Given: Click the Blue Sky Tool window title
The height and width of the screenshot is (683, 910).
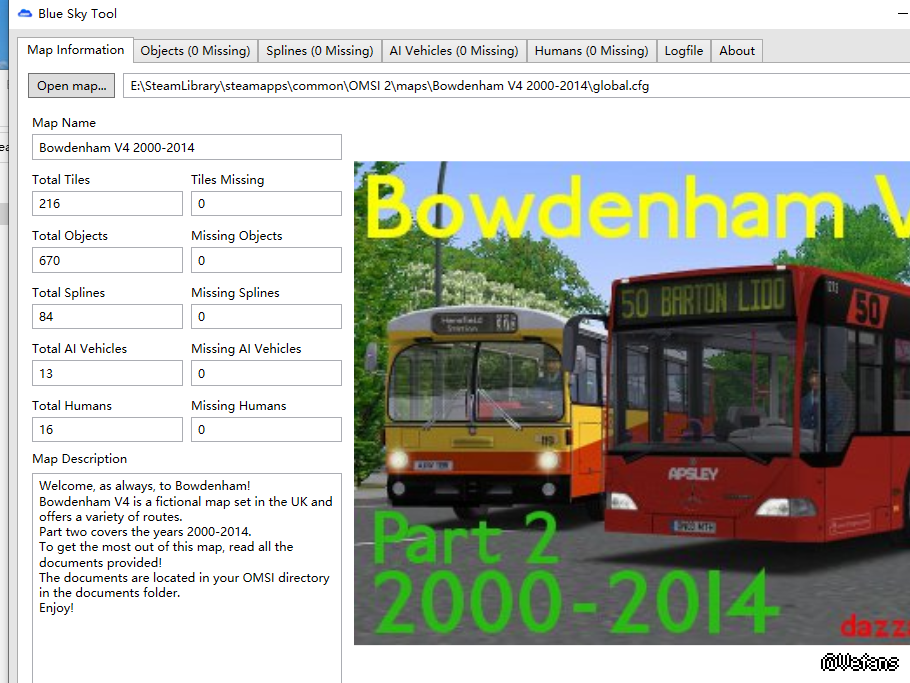Looking at the screenshot, I should tap(77, 13).
